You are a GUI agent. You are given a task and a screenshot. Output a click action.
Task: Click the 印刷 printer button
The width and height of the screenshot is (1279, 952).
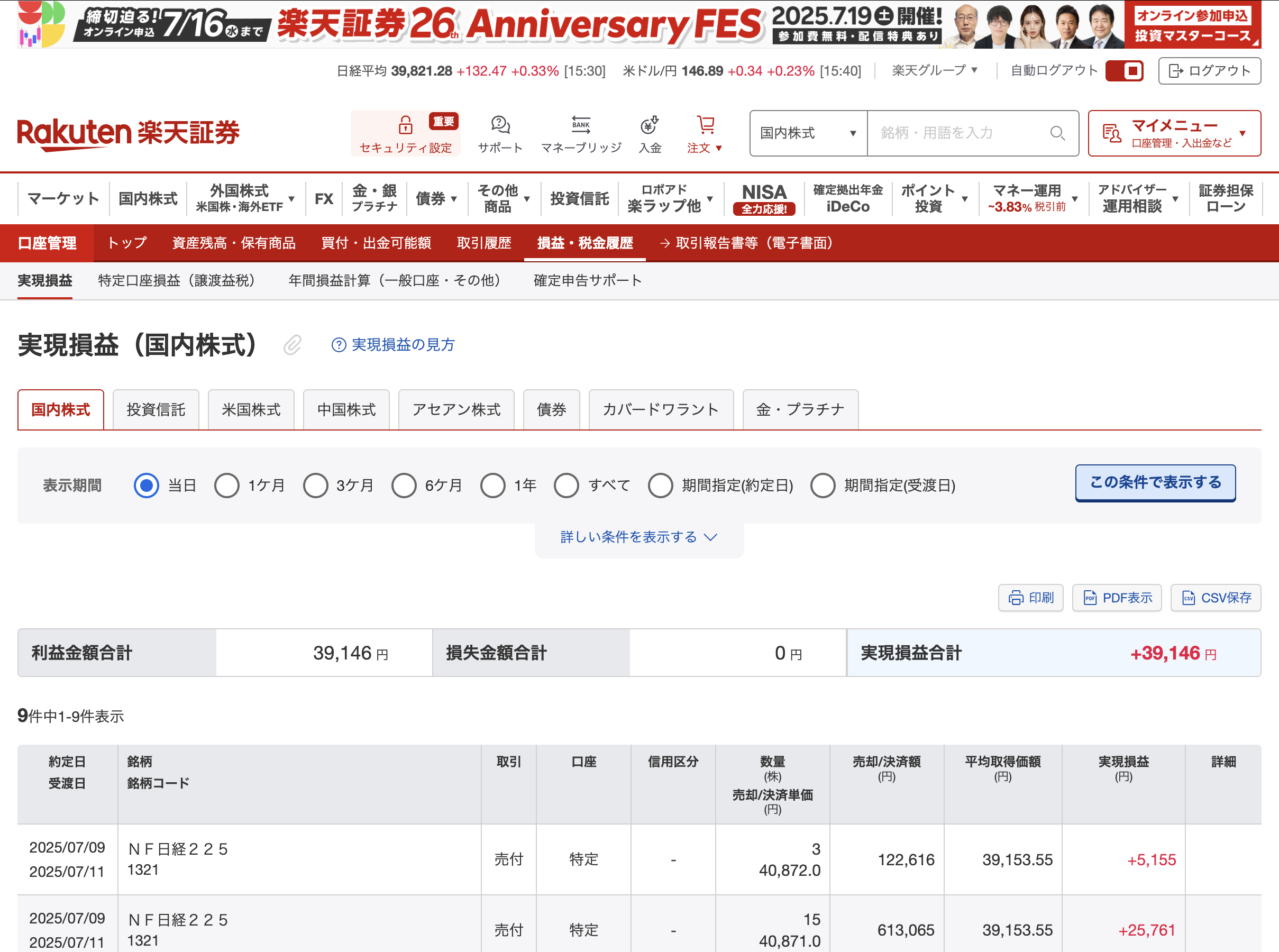click(1030, 598)
